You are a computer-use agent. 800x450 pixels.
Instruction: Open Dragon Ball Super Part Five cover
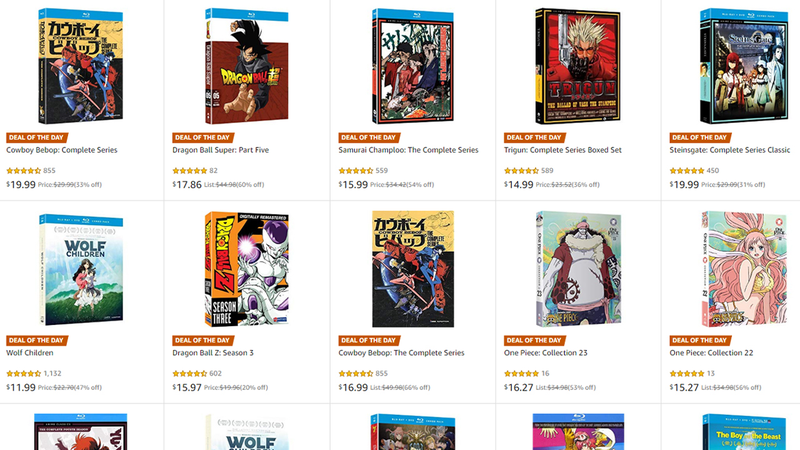246,66
